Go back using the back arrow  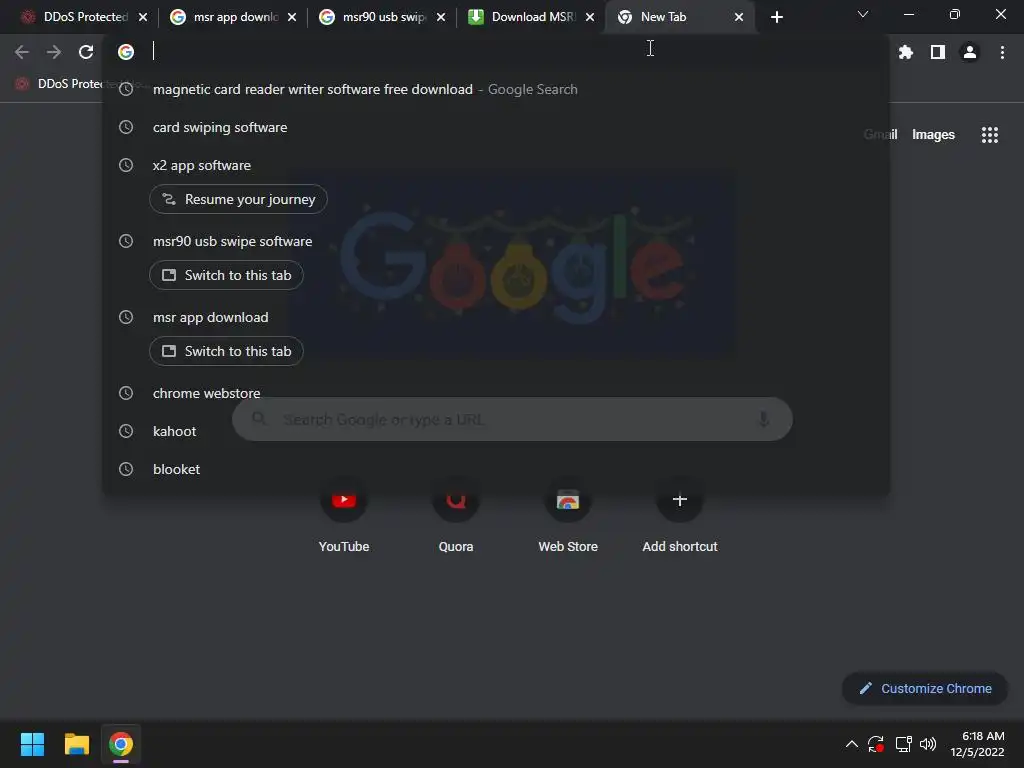coord(22,52)
